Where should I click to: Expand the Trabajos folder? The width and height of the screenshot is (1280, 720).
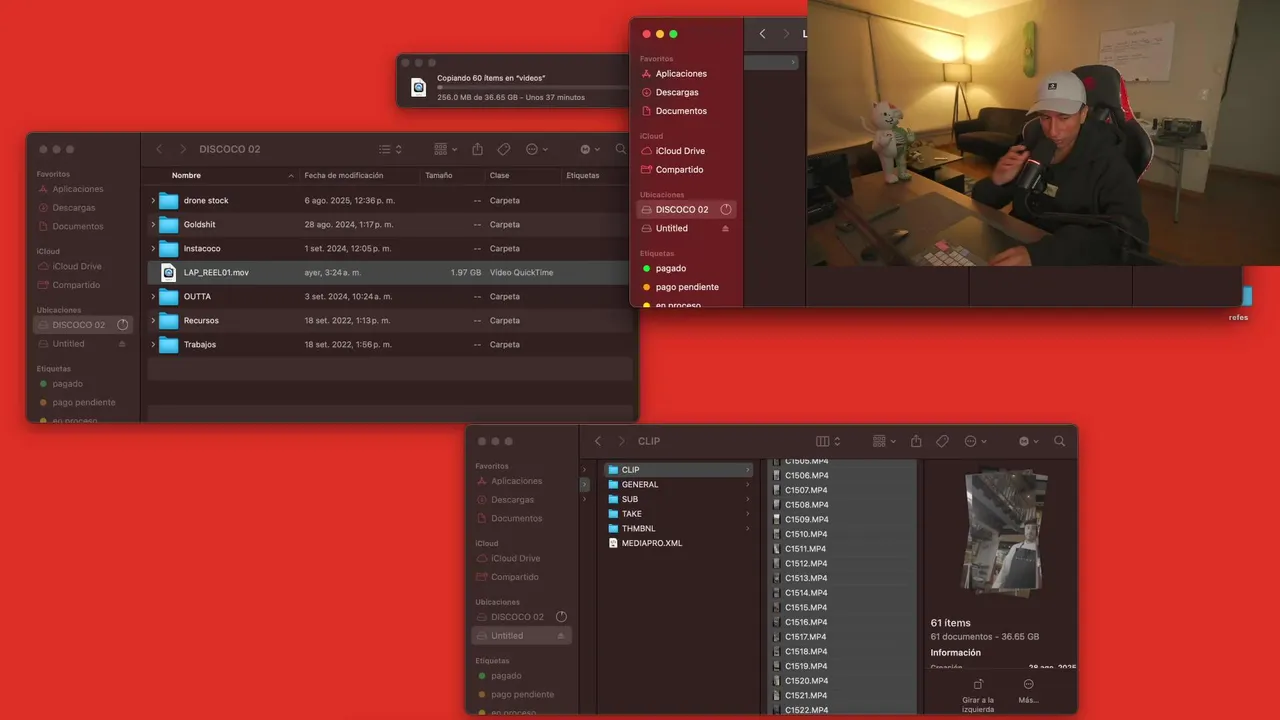[153, 344]
